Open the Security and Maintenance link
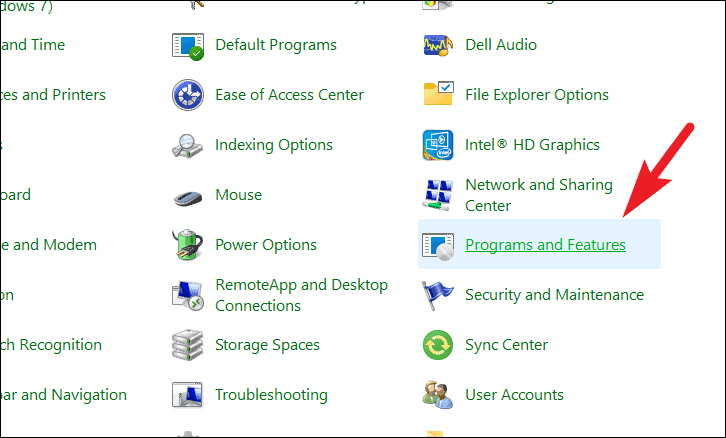Viewport: 726px width, 438px height. (x=554, y=295)
